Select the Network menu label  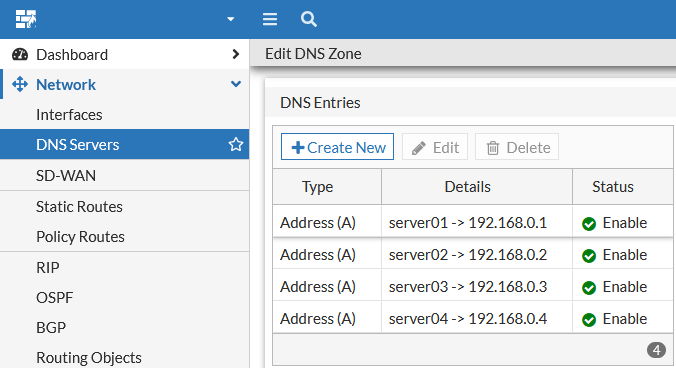66,85
